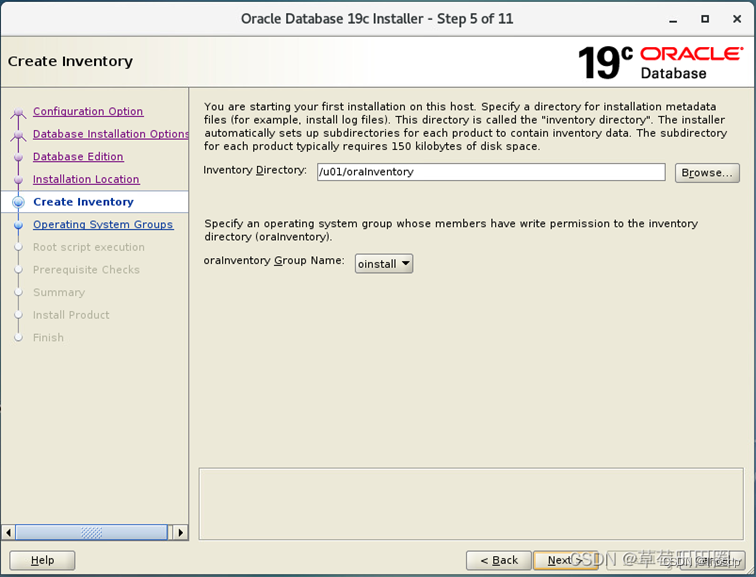This screenshot has width=756, height=577.
Task: Click the Inventory Directory text field
Action: [491, 172]
